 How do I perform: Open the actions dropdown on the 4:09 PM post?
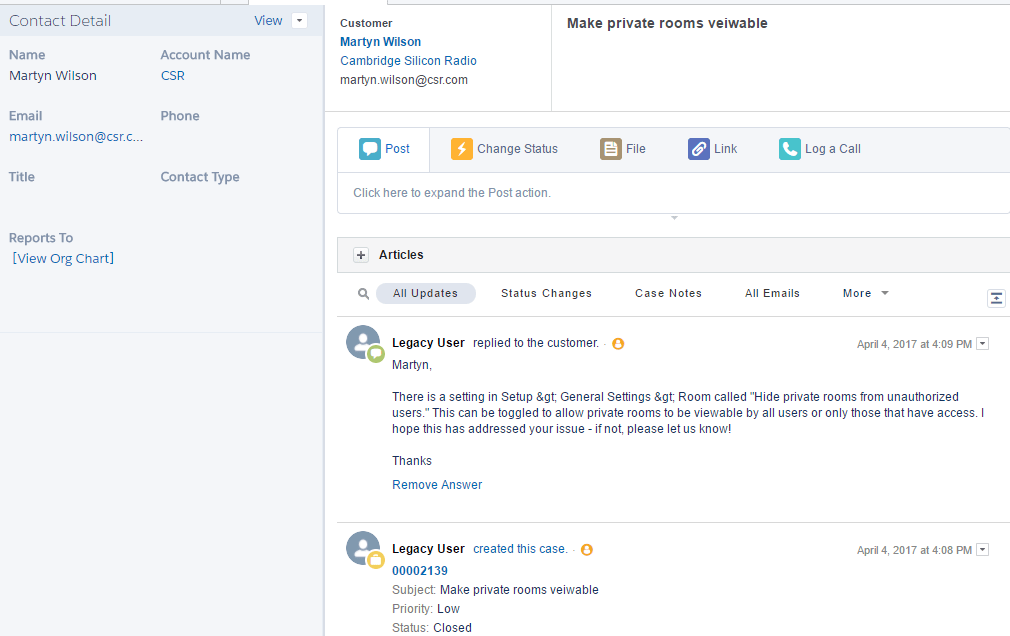pos(982,343)
